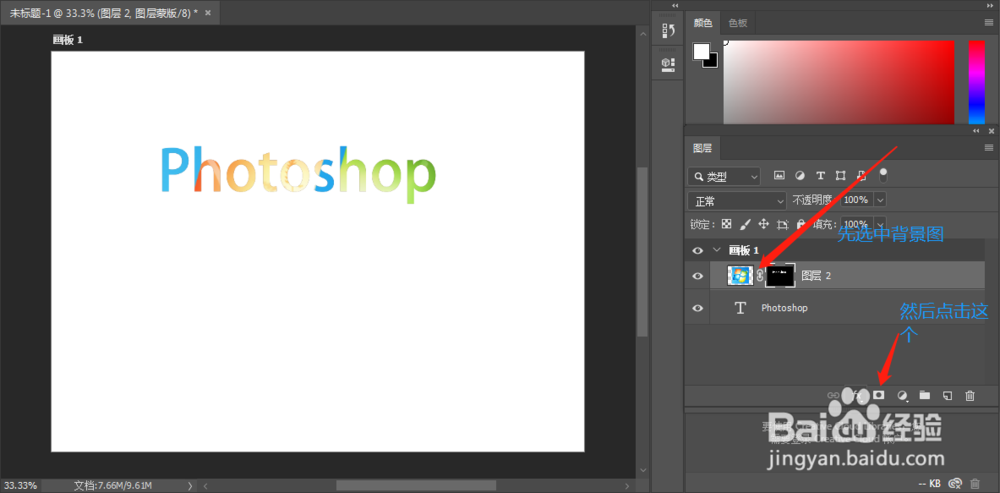
Task: Click the link layers chain icon
Action: point(833,395)
